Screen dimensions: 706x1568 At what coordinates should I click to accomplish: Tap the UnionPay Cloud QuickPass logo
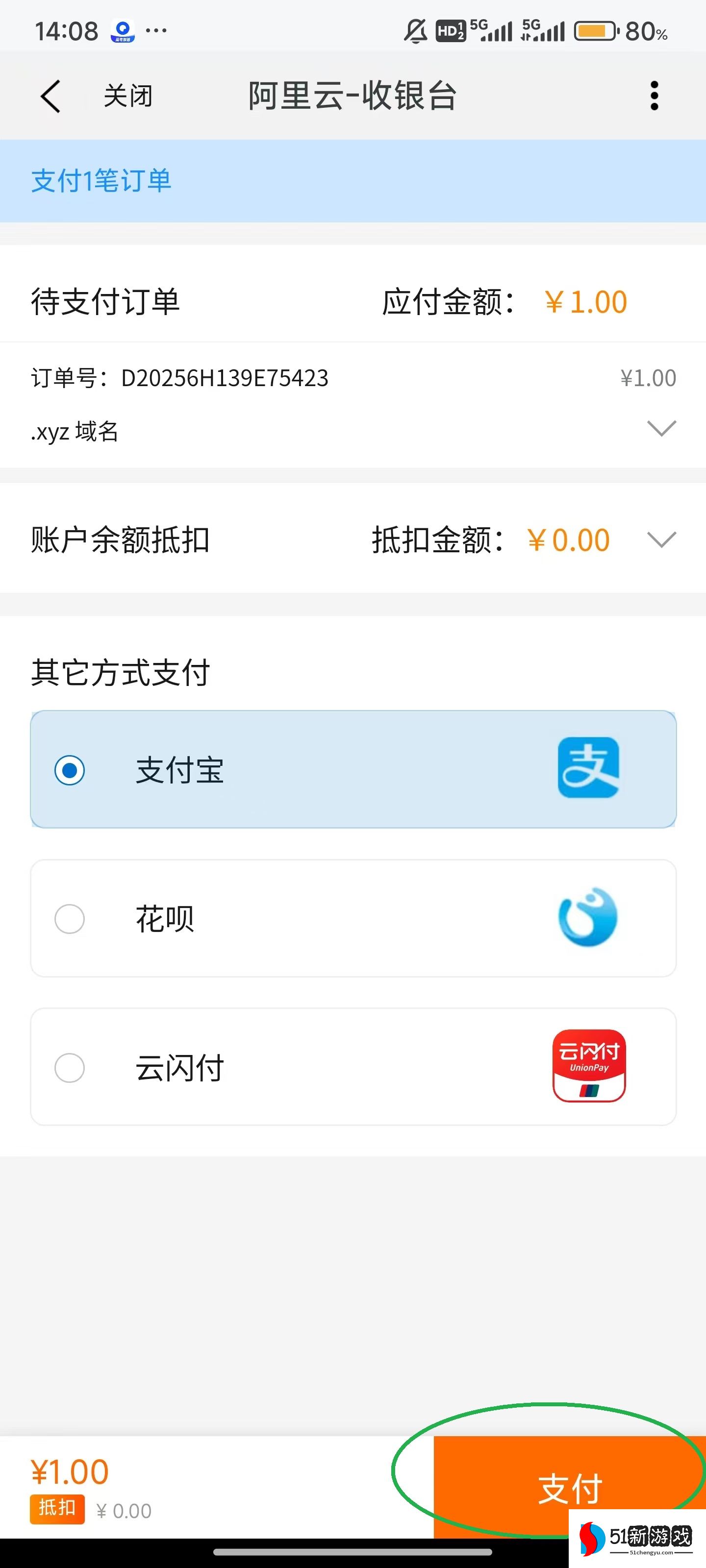(x=589, y=1065)
